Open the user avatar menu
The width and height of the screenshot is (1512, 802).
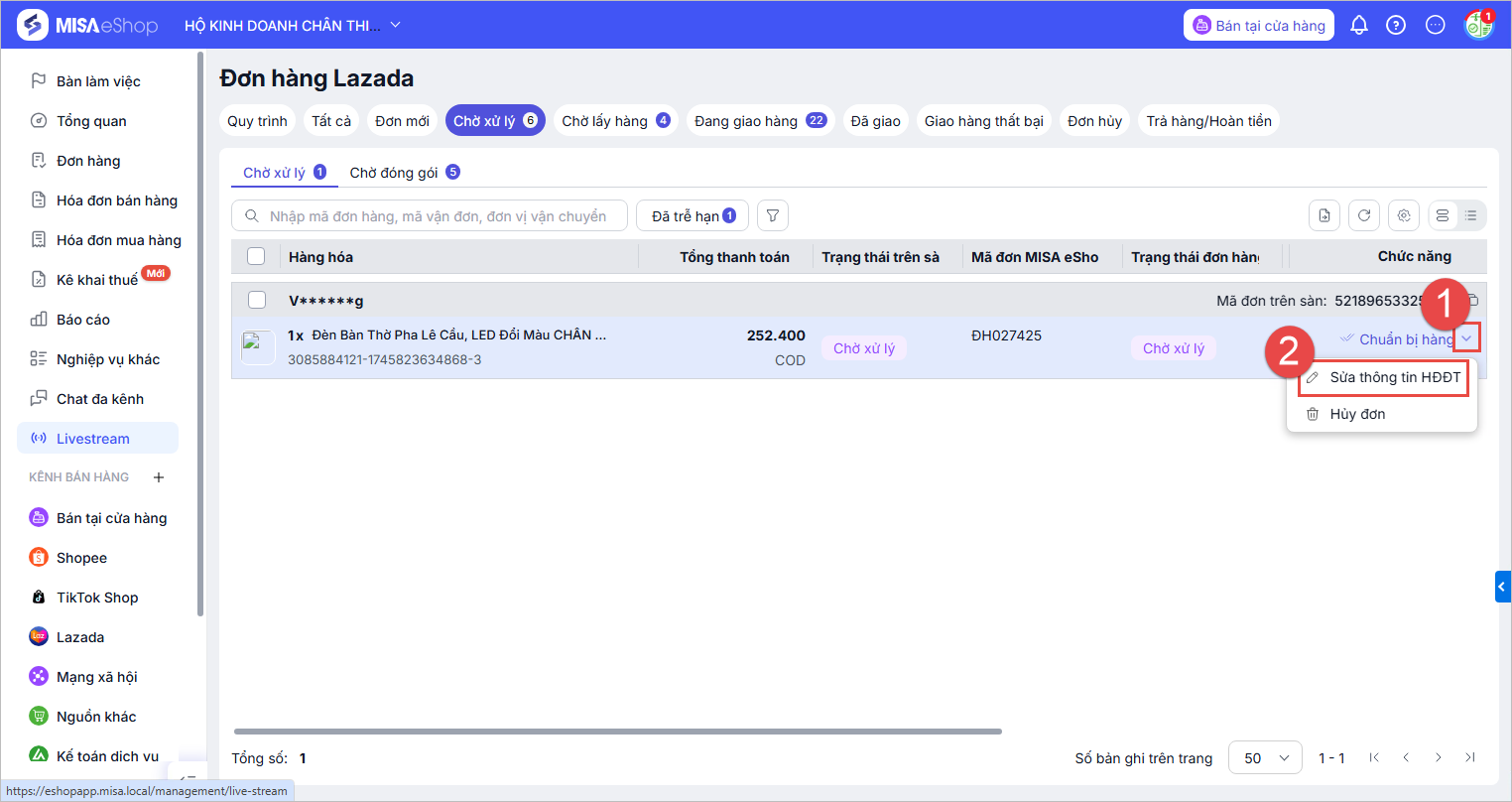1478,25
